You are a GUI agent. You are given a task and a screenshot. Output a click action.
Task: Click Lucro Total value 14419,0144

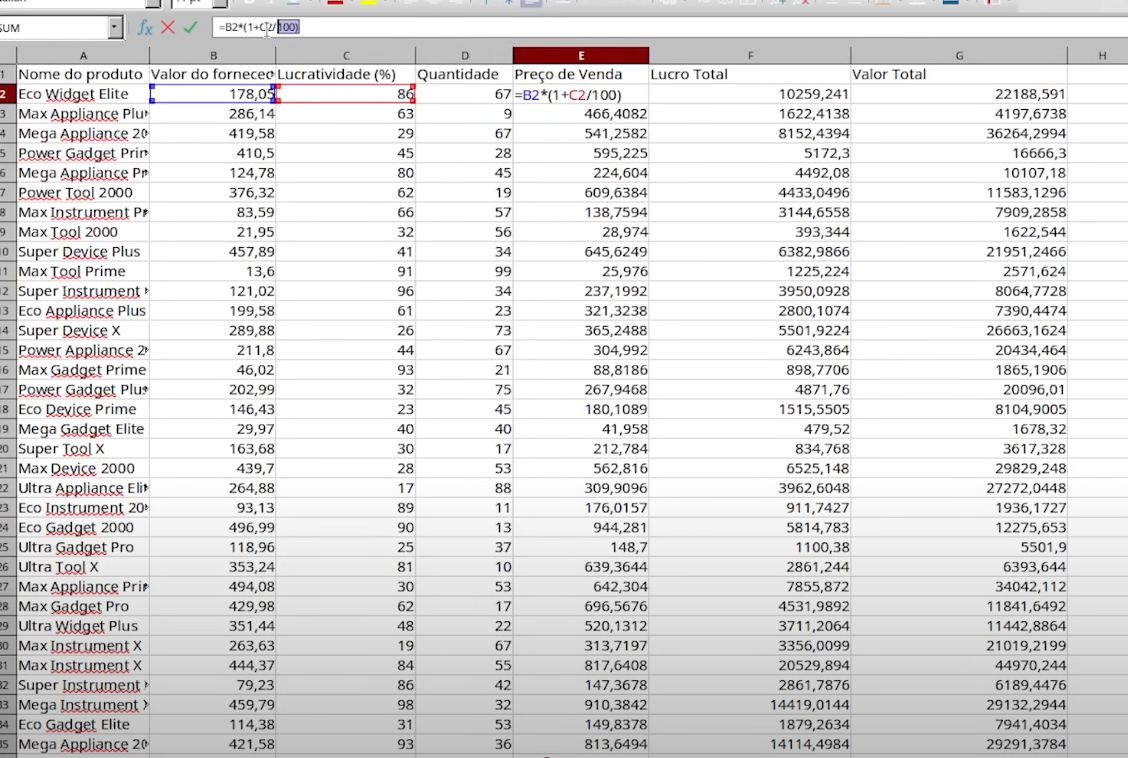pos(750,705)
